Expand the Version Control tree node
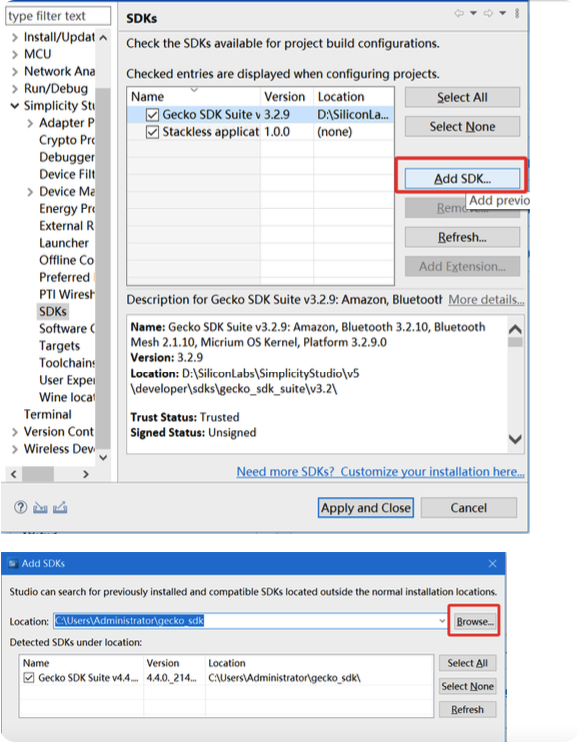Viewport: 579px width, 742px height. click(x=15, y=432)
